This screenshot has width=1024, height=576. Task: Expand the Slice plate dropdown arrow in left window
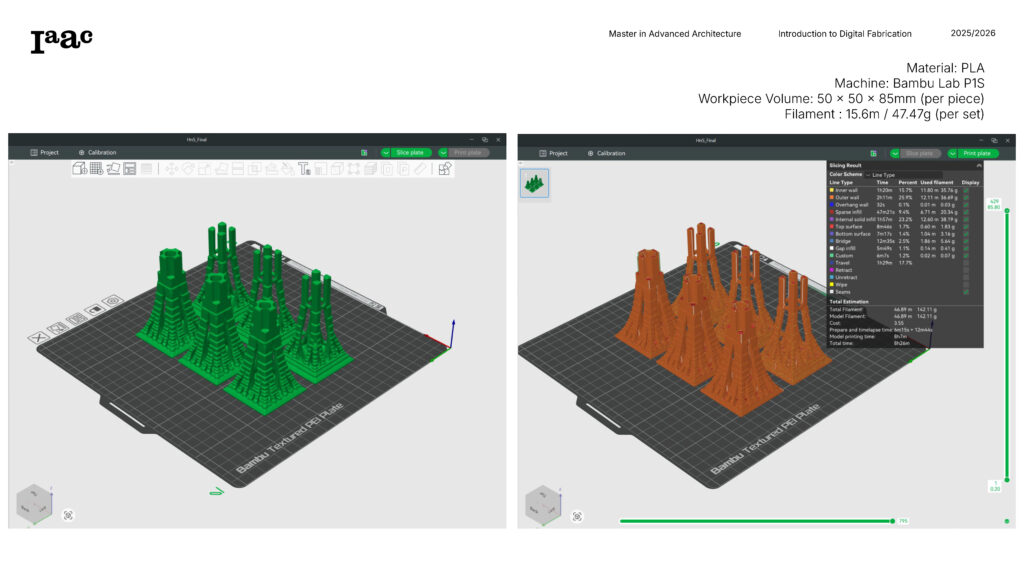click(x=386, y=153)
